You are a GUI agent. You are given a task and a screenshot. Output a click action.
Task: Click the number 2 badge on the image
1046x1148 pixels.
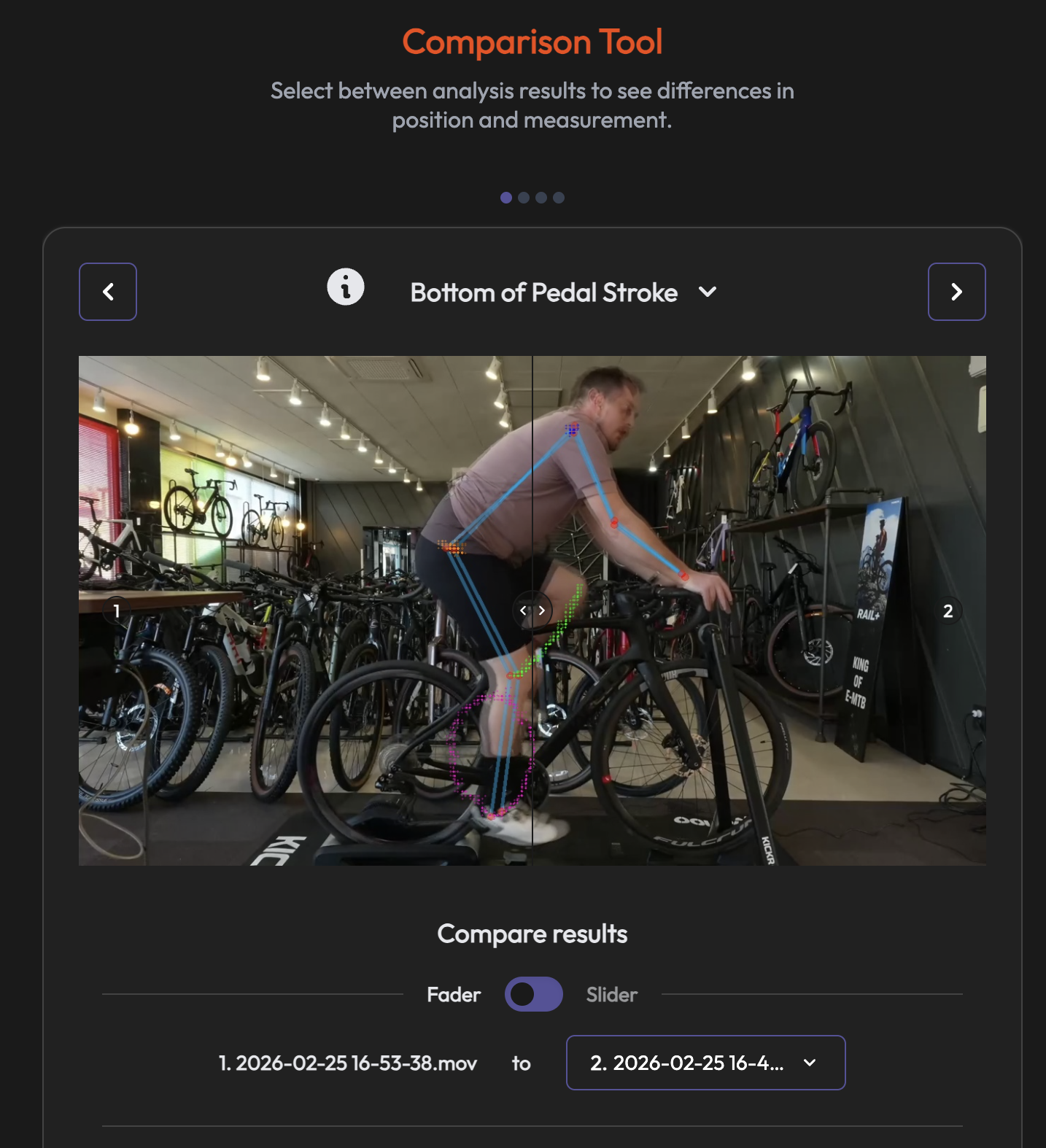(x=948, y=610)
